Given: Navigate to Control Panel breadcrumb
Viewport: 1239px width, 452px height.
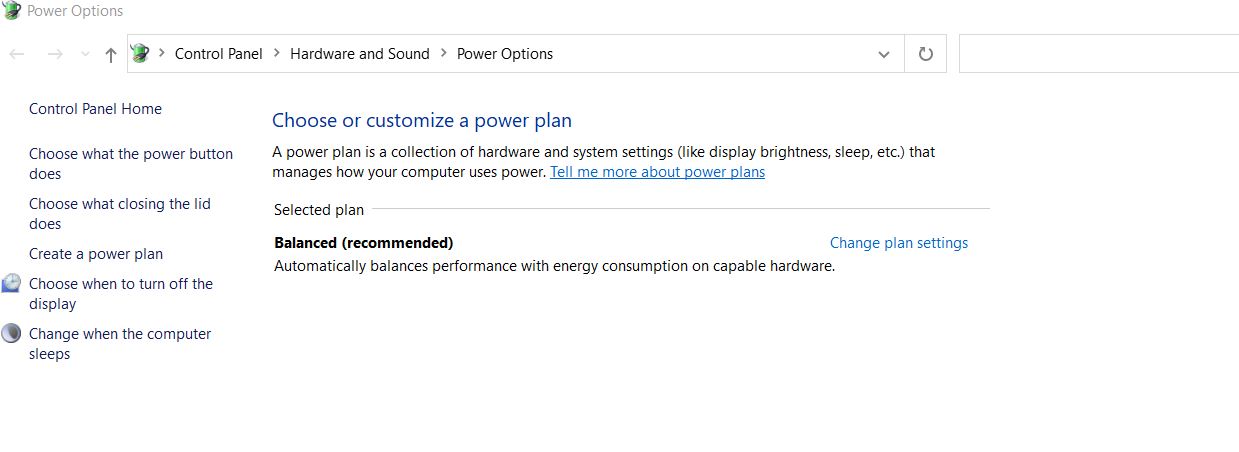Looking at the screenshot, I should point(219,54).
